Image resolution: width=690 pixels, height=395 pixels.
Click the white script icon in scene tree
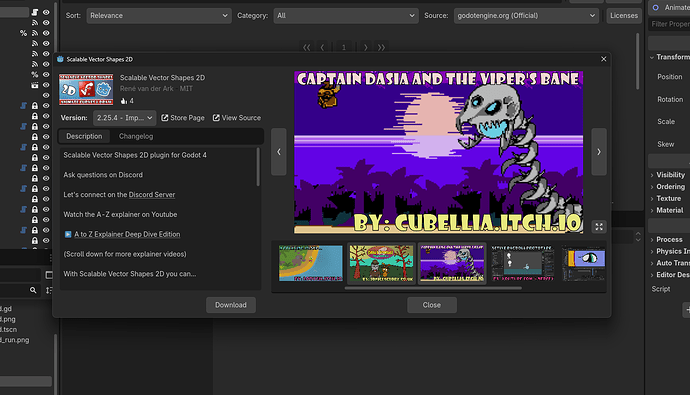[35, 12]
